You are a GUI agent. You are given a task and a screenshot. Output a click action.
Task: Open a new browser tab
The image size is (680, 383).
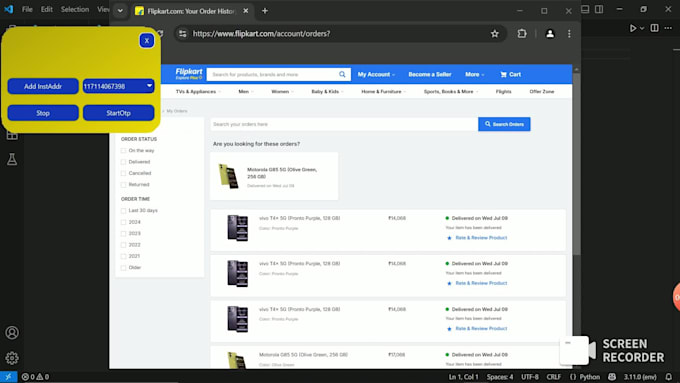click(265, 11)
